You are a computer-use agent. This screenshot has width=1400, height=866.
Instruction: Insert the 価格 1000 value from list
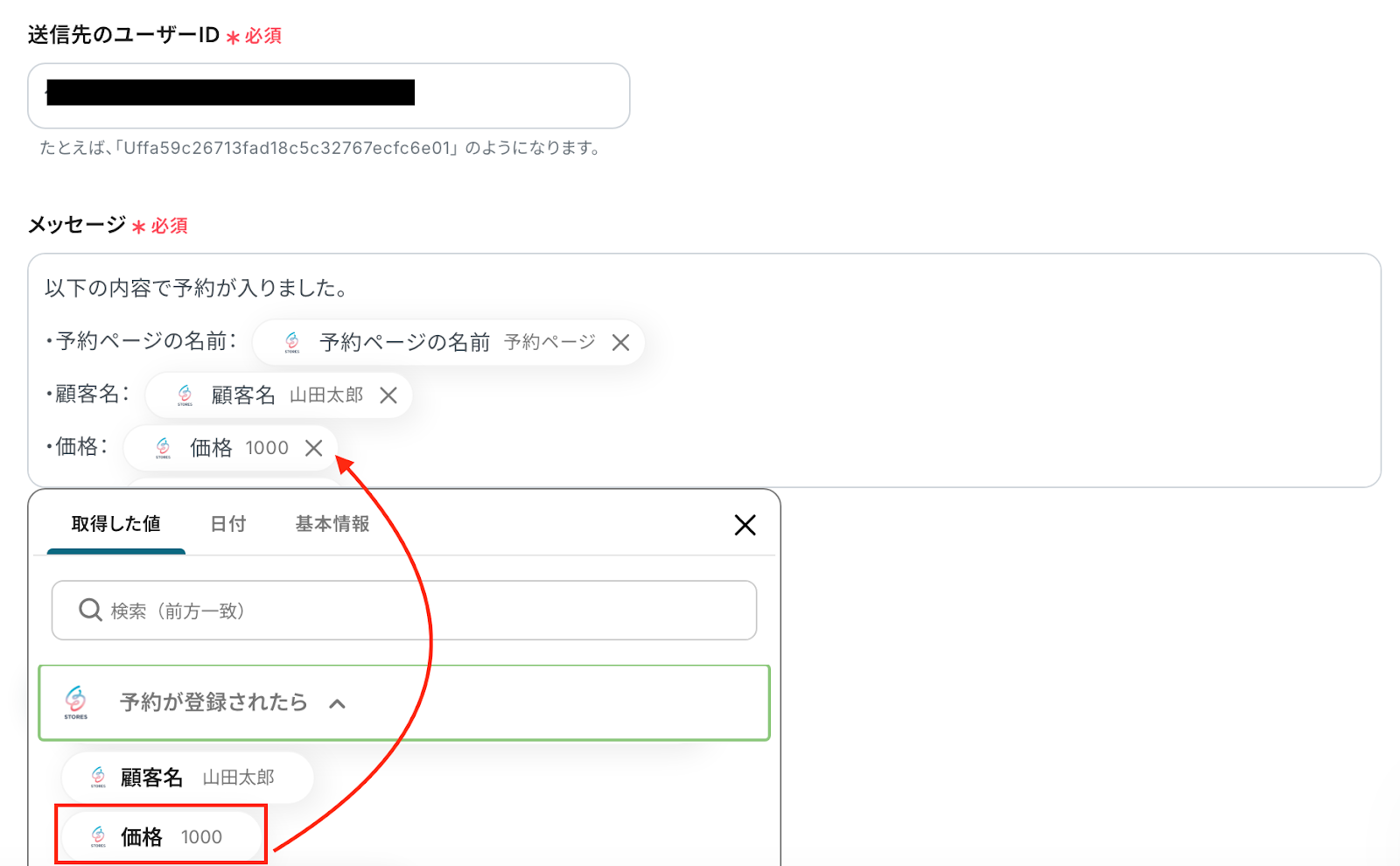162,837
